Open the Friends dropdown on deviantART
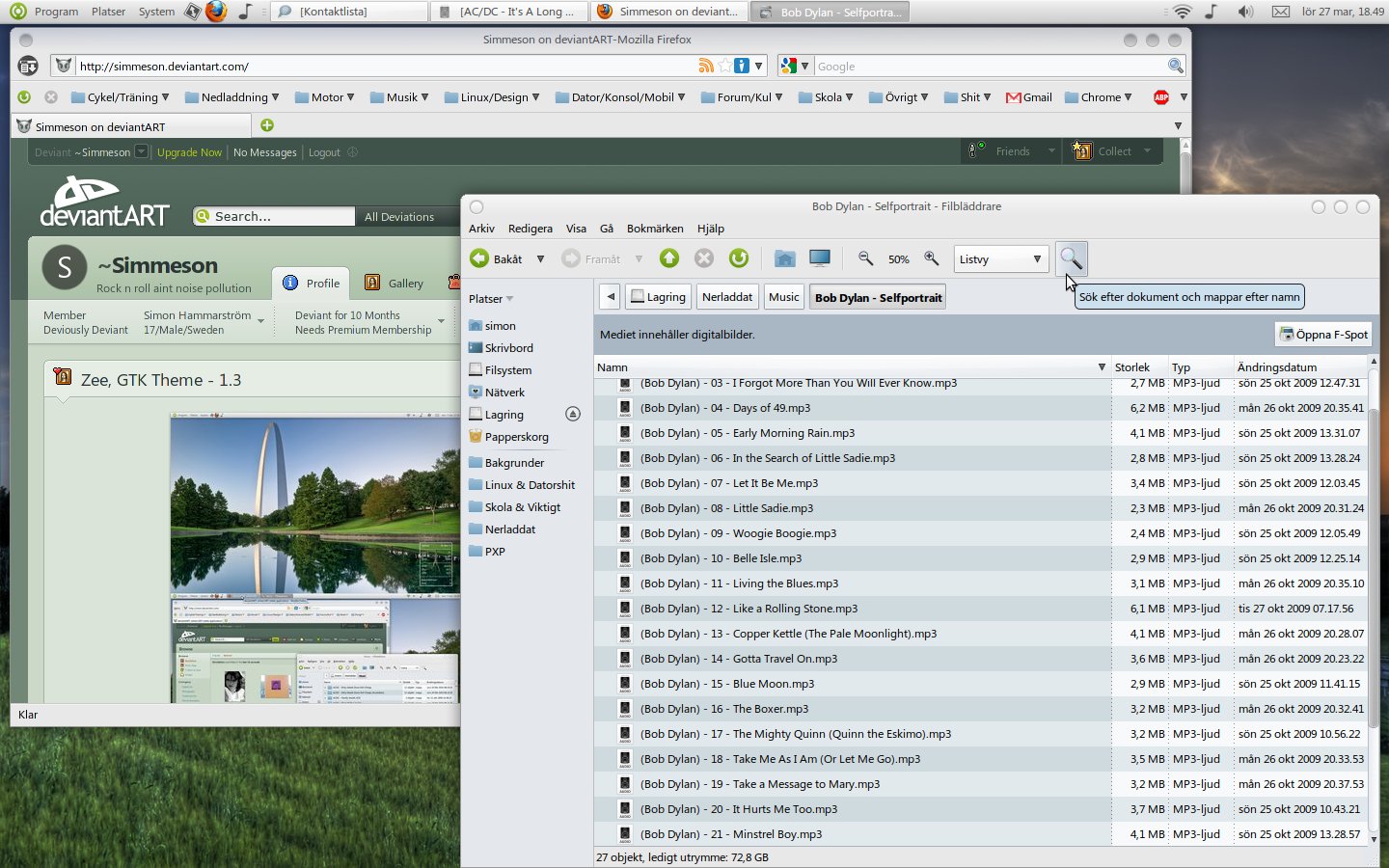This screenshot has height=868, width=1389. pyautogui.click(x=1013, y=151)
